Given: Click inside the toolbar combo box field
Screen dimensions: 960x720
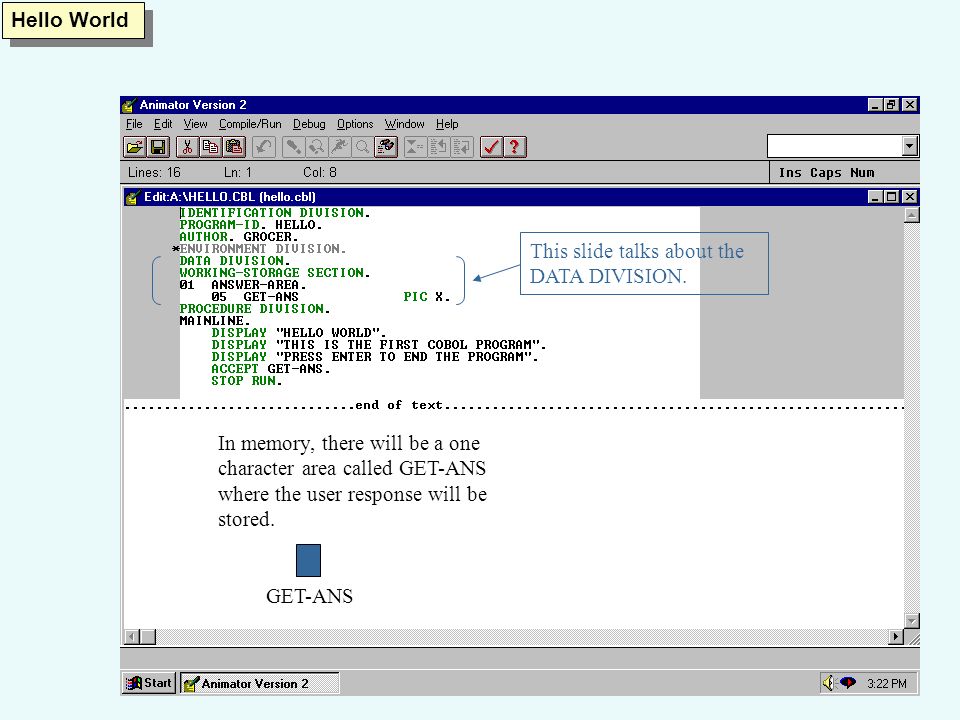Looking at the screenshot, I should [x=834, y=146].
